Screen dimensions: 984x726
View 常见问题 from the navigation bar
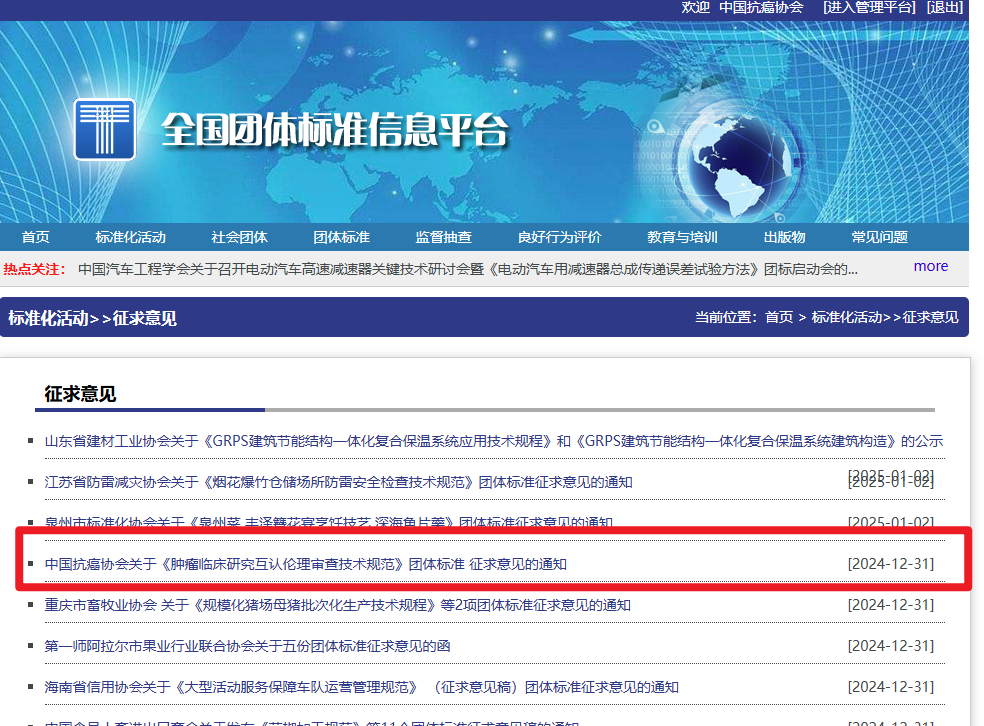point(880,237)
